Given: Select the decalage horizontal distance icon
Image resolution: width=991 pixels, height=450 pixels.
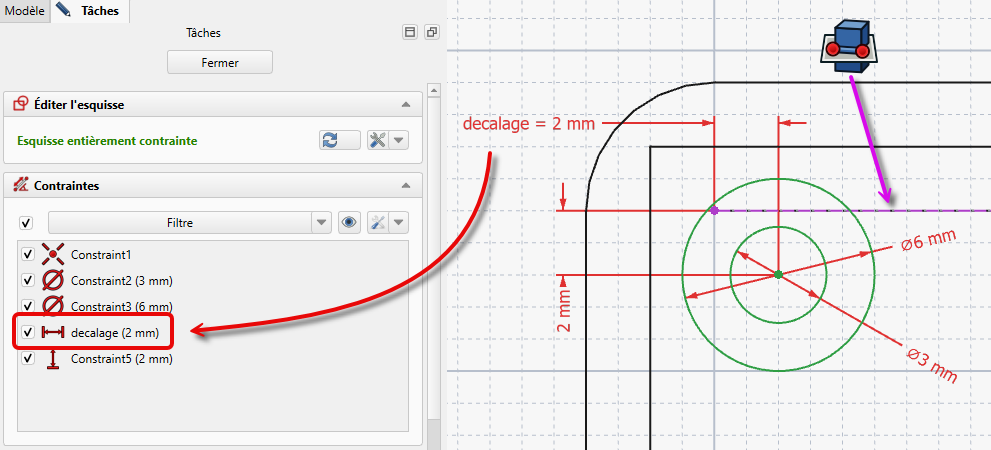Looking at the screenshot, I should coord(53,332).
